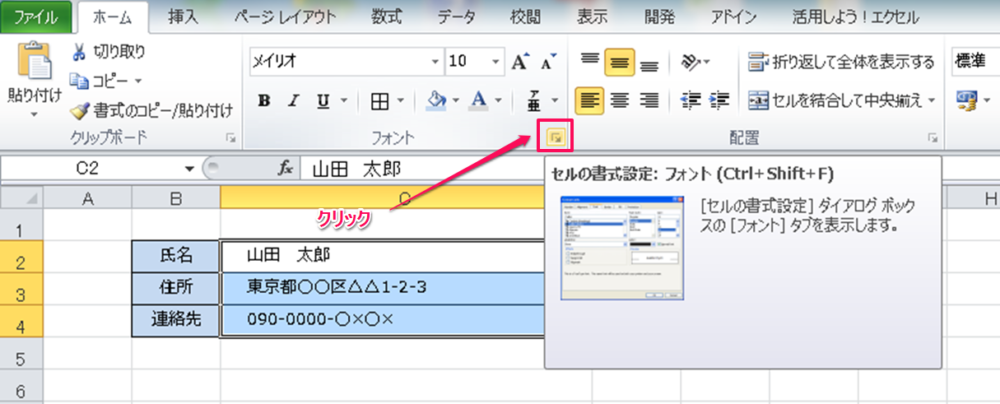Click the fill color paint bucket
The image size is (1000, 404).
pyautogui.click(x=436, y=100)
